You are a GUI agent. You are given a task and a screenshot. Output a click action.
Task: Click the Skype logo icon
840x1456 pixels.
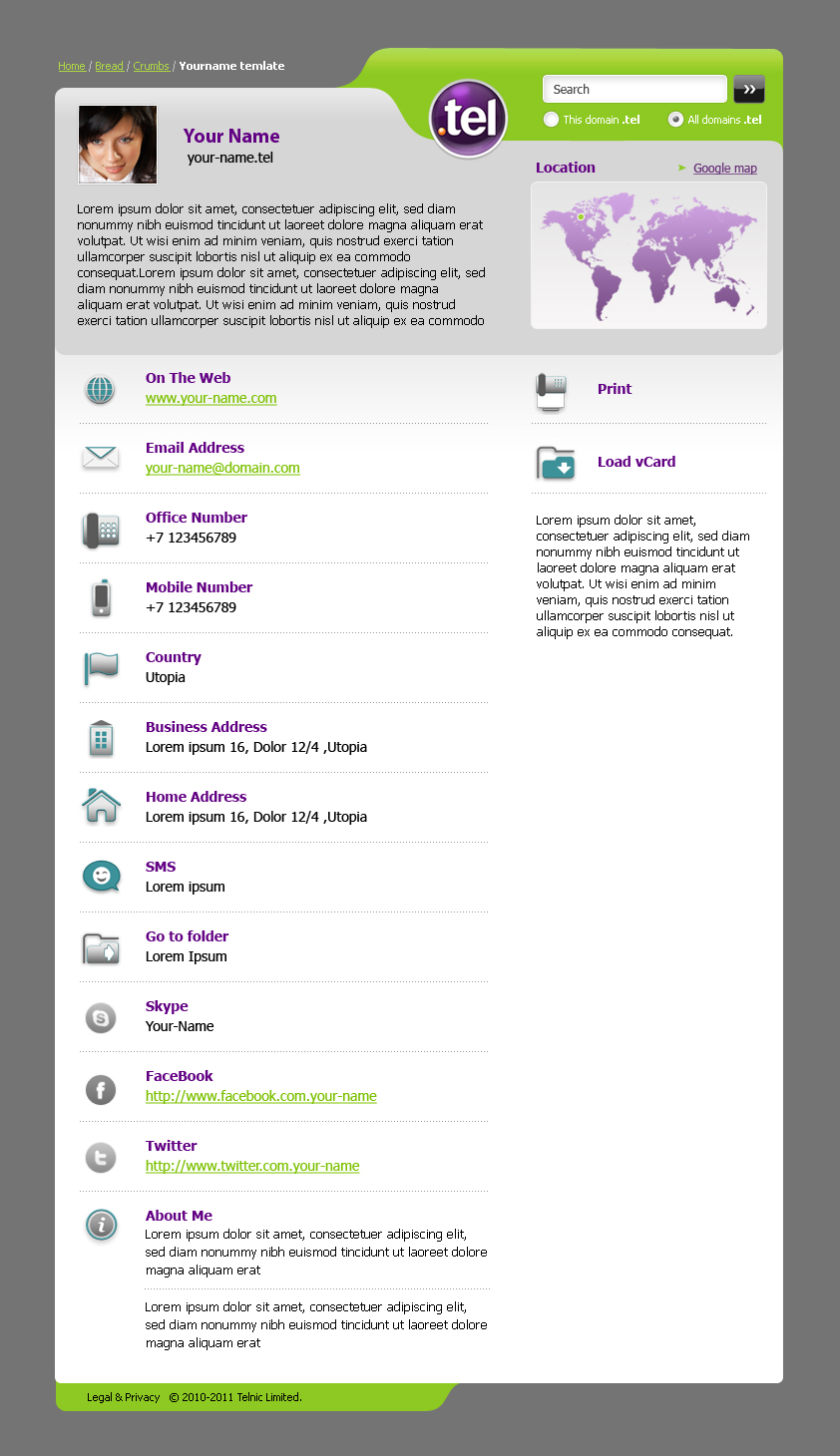(x=101, y=1018)
